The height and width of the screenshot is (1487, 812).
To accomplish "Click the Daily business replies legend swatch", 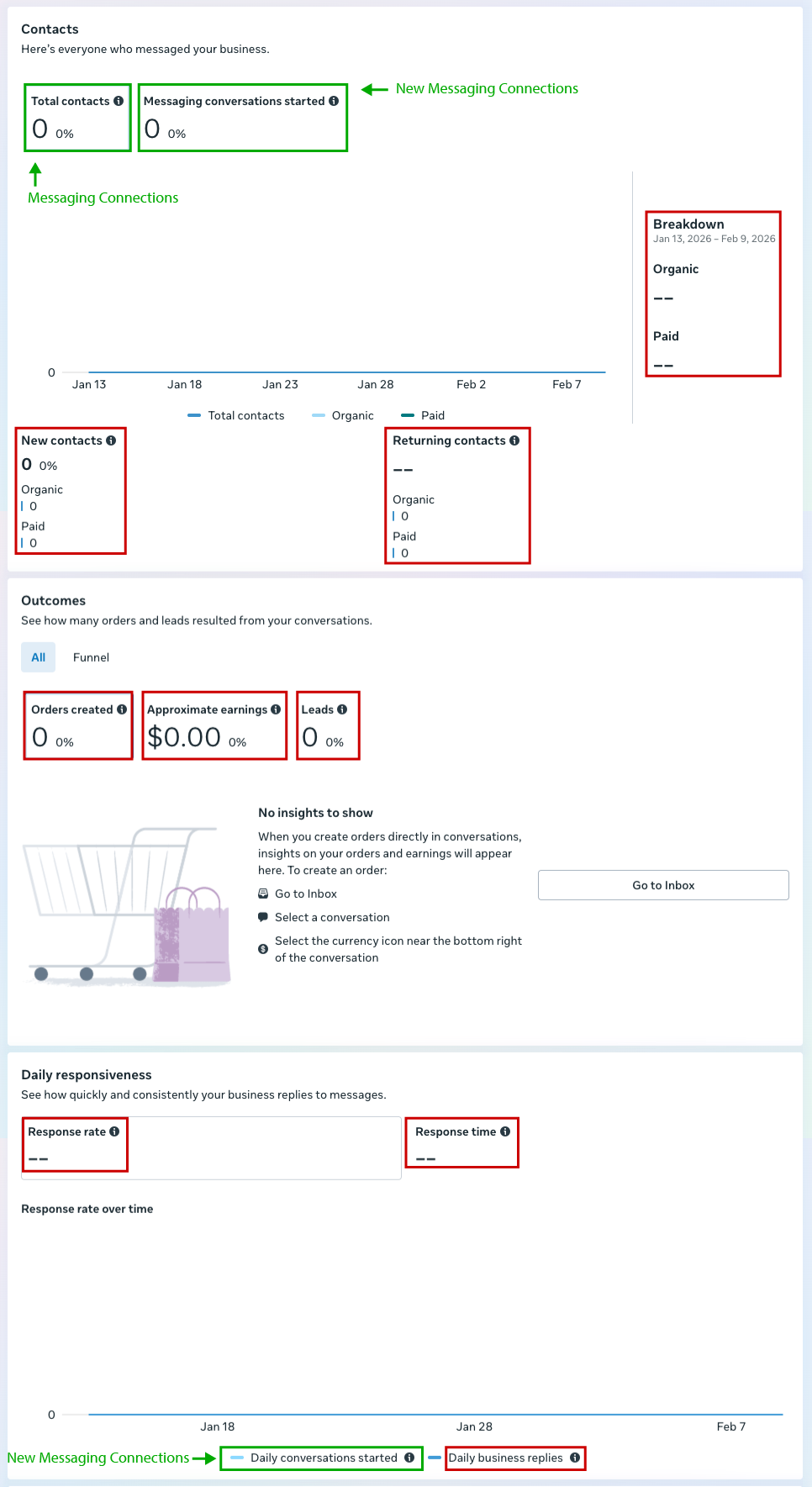I will pos(435,1458).
